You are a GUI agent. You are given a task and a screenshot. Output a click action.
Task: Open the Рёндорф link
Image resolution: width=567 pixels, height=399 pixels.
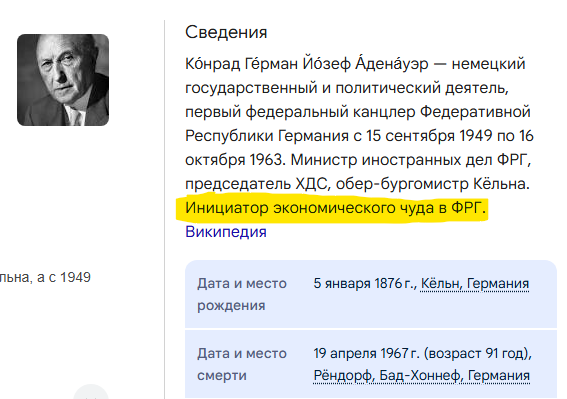(344, 375)
